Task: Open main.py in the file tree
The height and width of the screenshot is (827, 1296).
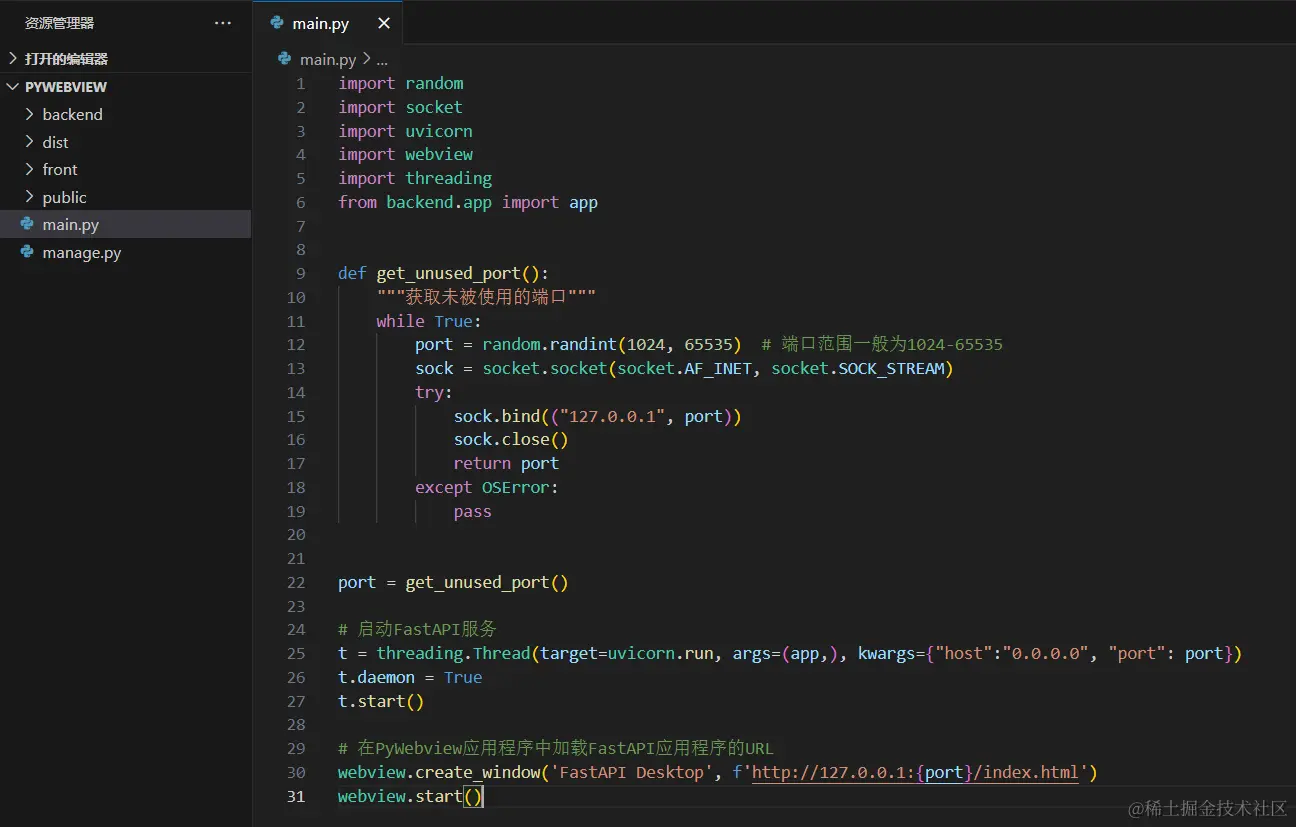Action: point(125,224)
